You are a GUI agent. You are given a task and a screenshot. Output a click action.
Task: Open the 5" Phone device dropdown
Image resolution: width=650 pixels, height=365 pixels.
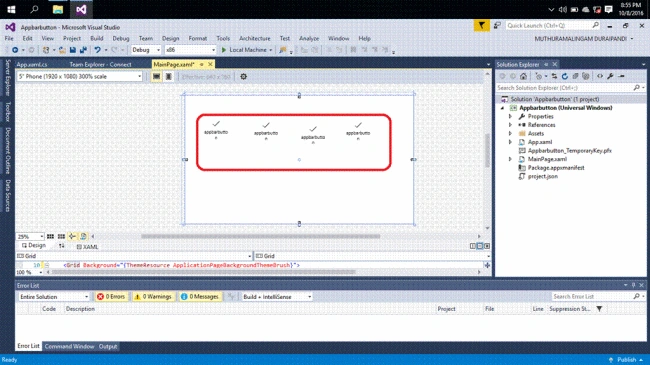coord(80,77)
